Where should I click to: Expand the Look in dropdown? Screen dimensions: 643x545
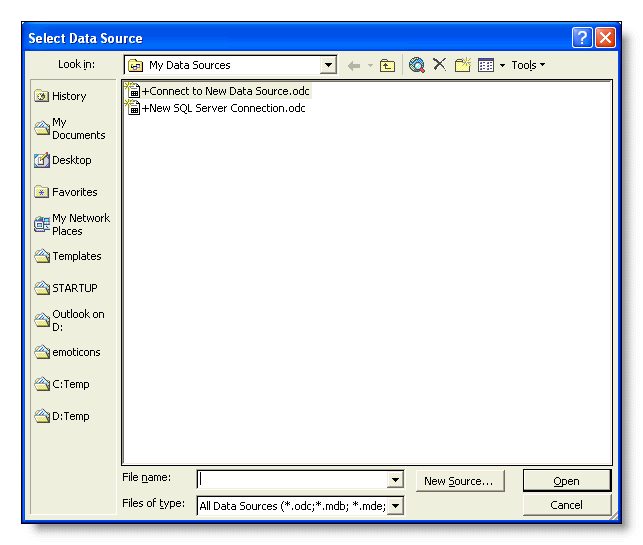(328, 65)
